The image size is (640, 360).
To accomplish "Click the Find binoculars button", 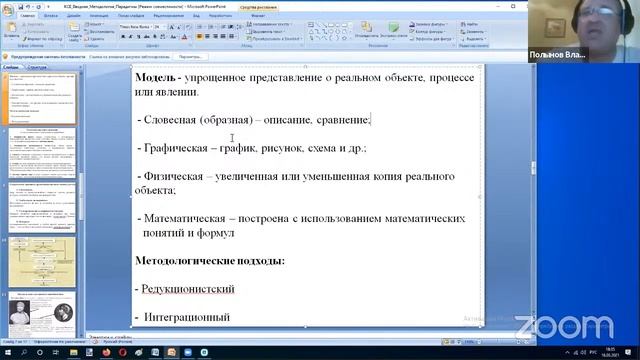I will [469, 24].
